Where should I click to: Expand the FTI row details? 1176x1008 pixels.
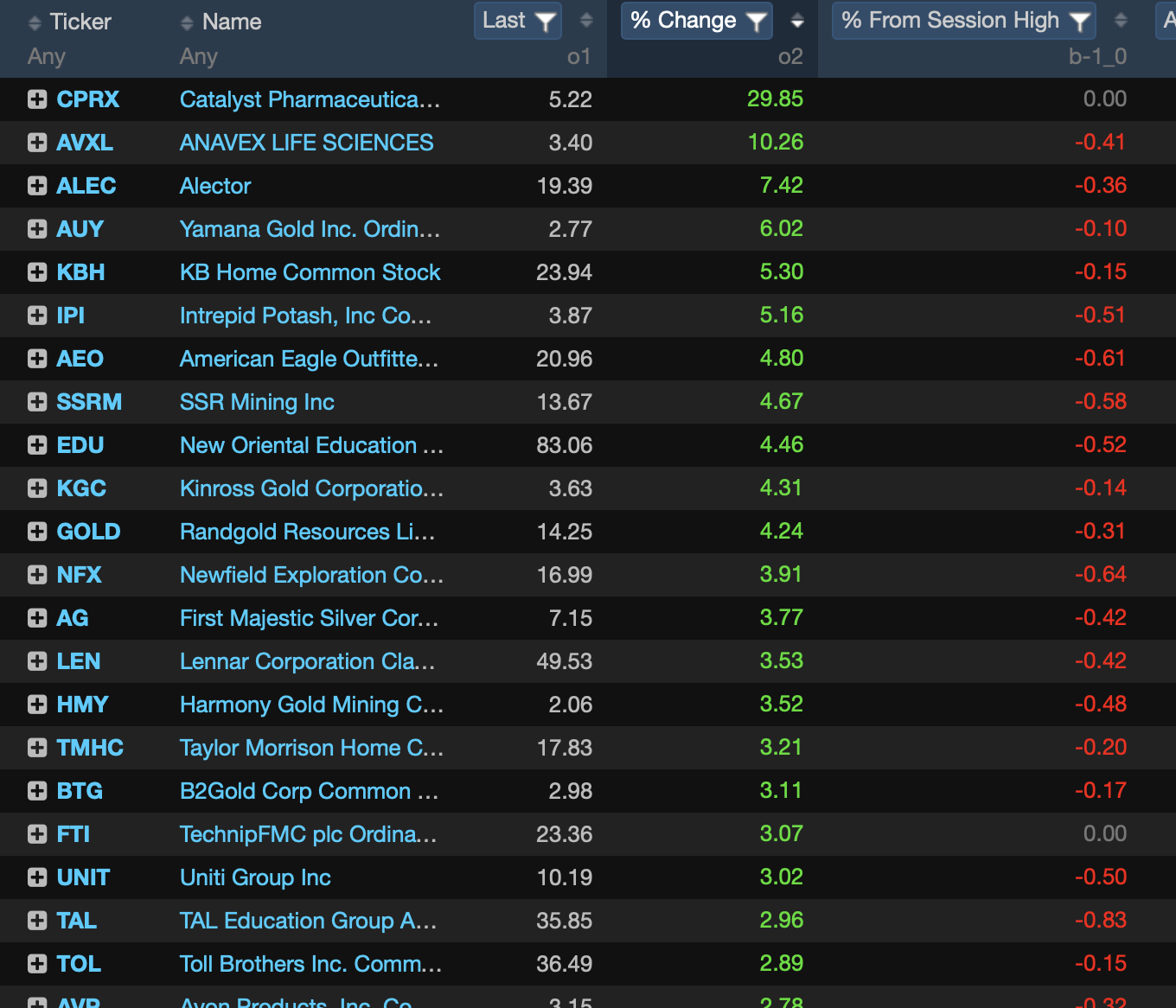37,834
